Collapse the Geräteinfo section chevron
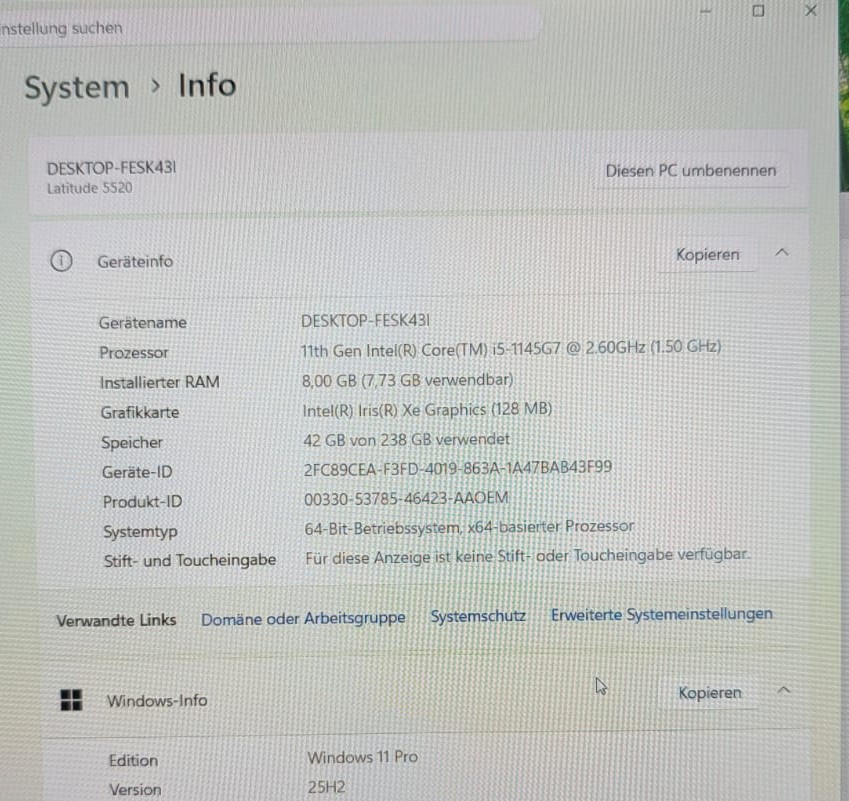The height and width of the screenshot is (801, 849). coord(782,252)
